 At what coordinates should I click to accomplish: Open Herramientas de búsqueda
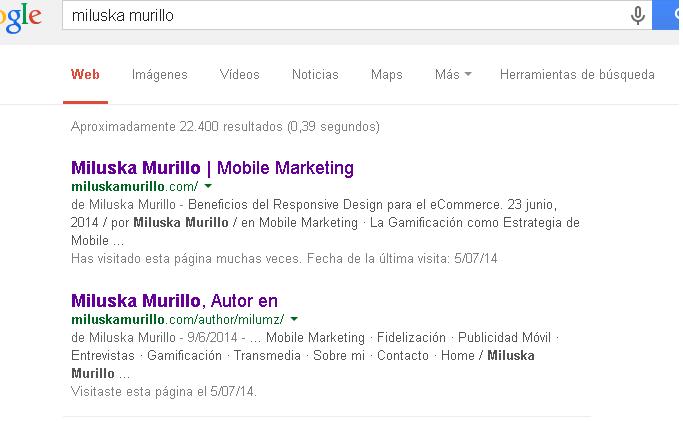point(577,74)
